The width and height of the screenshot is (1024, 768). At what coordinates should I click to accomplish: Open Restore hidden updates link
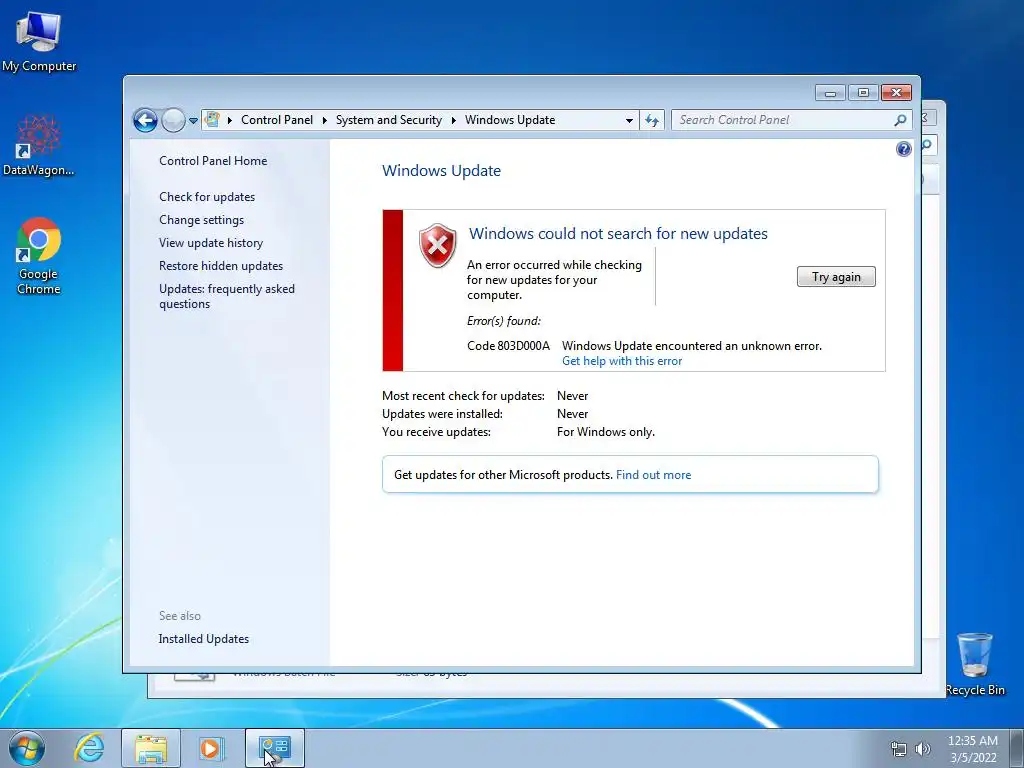click(x=221, y=266)
